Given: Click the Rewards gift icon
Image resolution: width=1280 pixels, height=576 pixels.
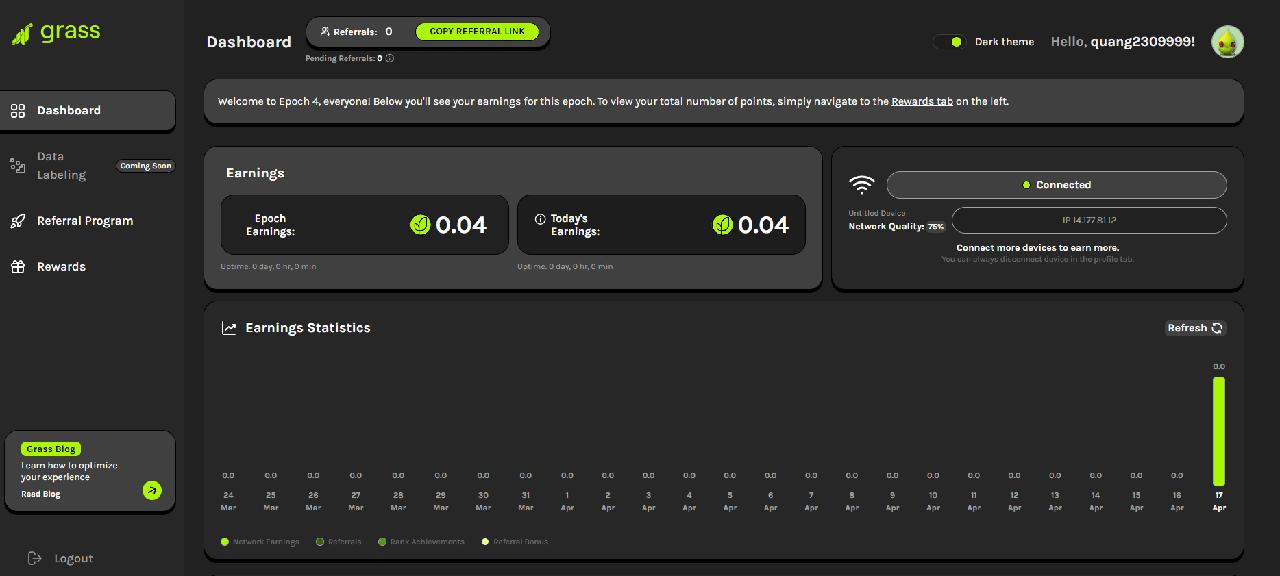Looking at the screenshot, I should click(x=18, y=267).
